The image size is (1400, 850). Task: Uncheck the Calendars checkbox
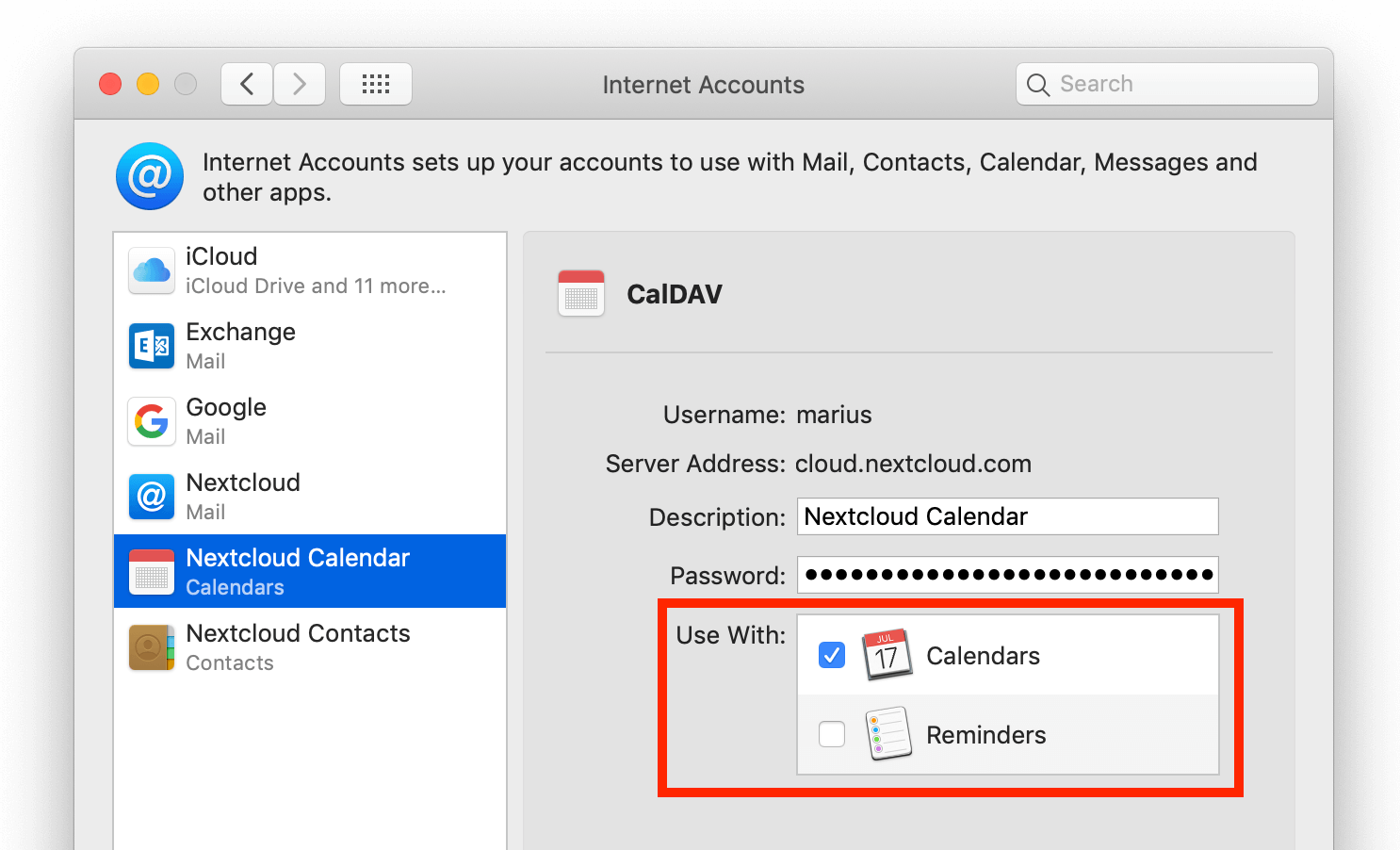[832, 655]
